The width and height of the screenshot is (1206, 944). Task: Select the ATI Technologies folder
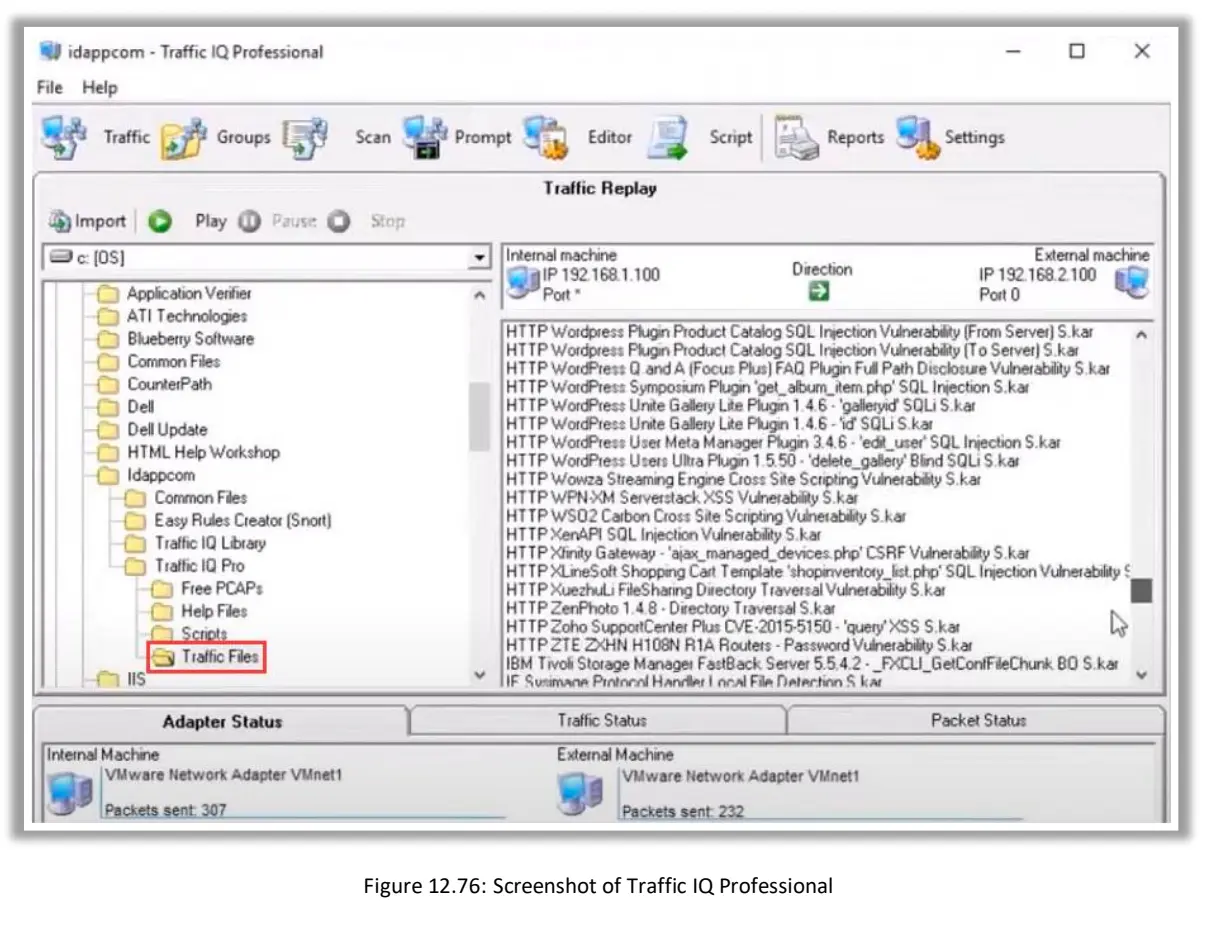187,316
